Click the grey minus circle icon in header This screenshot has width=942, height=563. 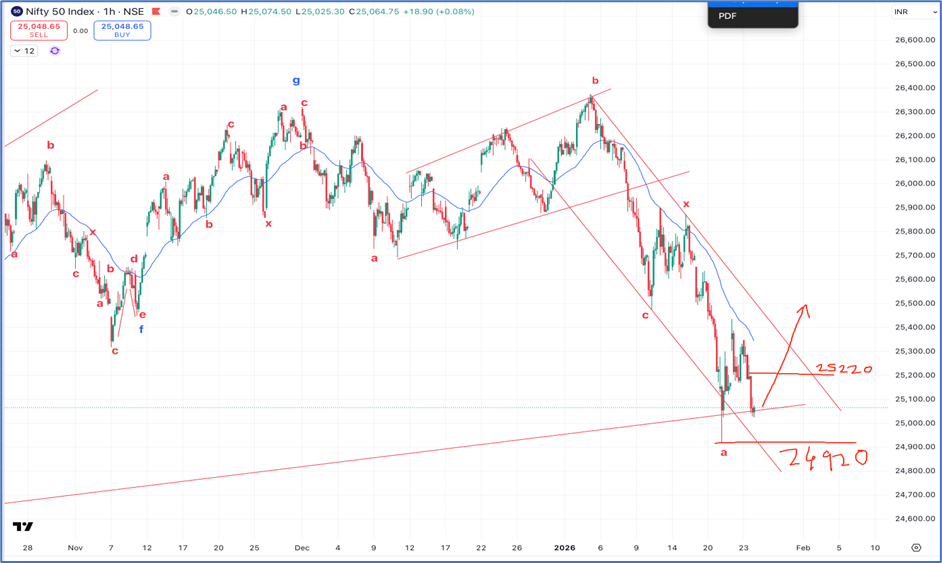(174, 11)
